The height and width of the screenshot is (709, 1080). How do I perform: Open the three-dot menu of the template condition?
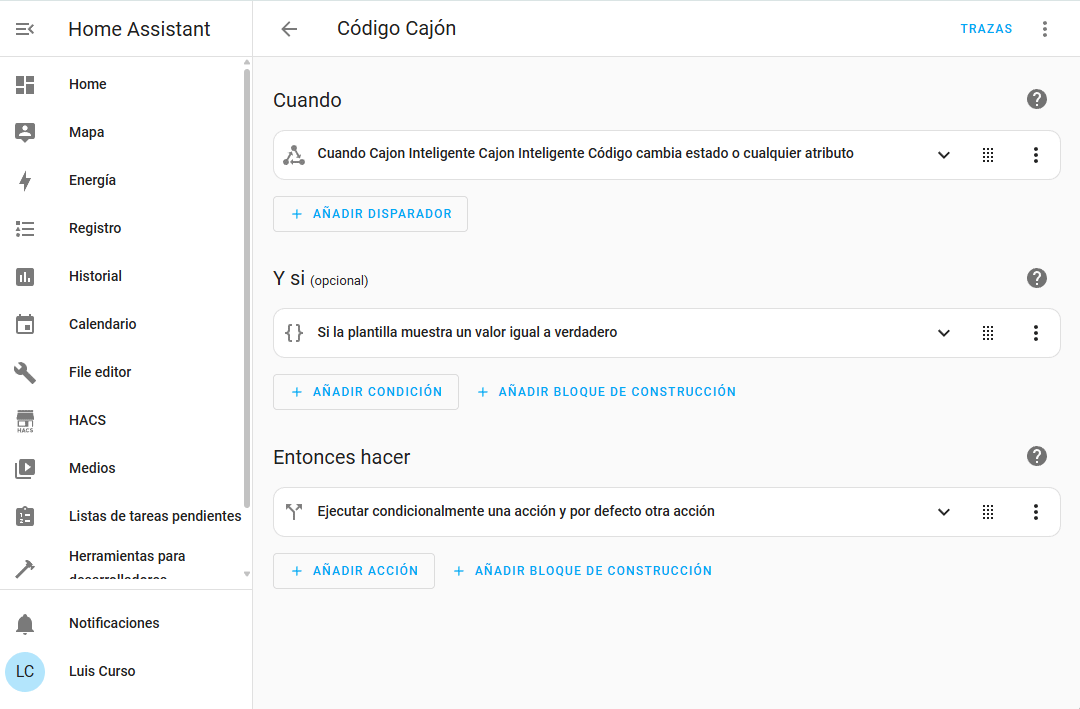tap(1036, 333)
